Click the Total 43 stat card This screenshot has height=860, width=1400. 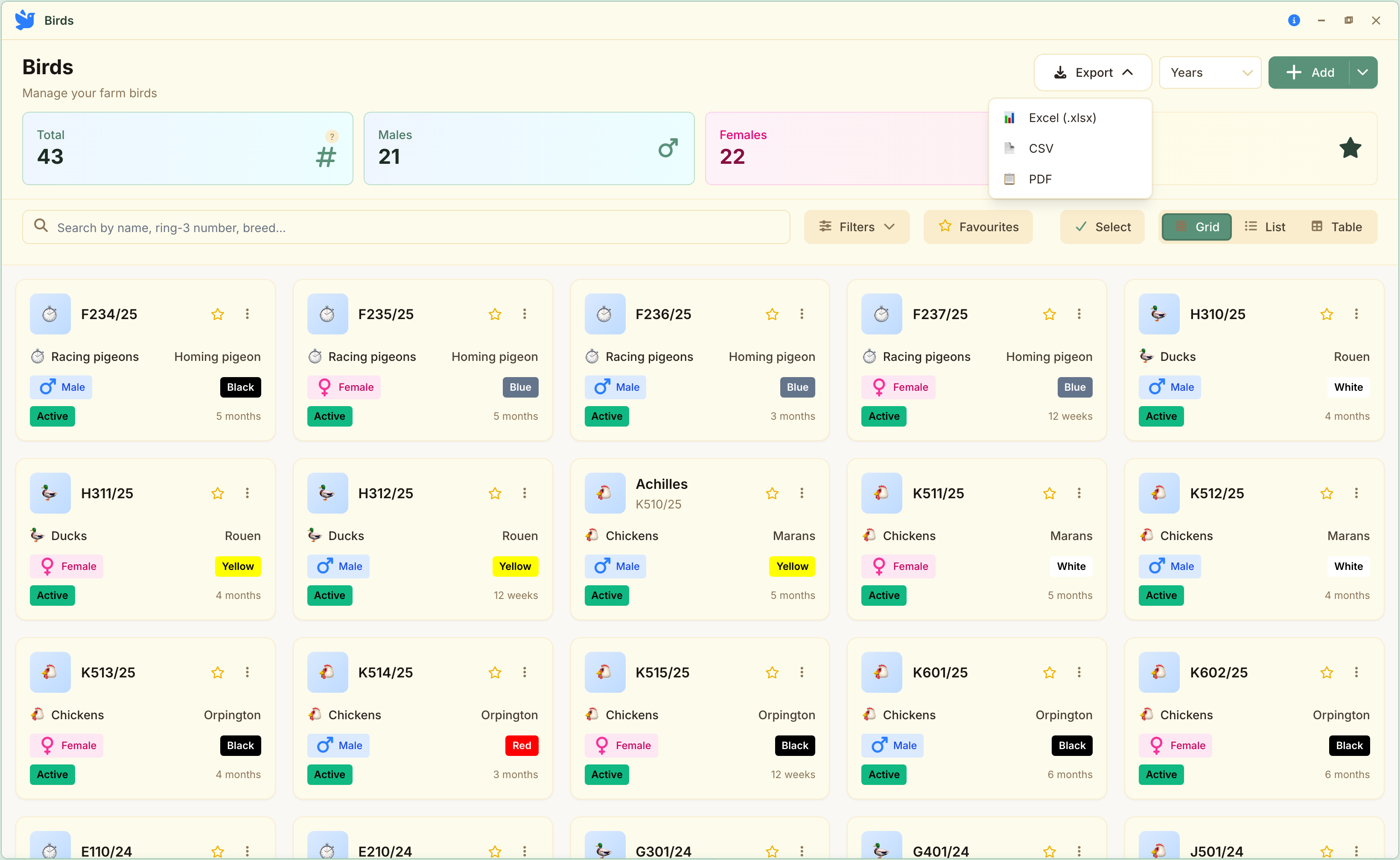click(x=188, y=148)
